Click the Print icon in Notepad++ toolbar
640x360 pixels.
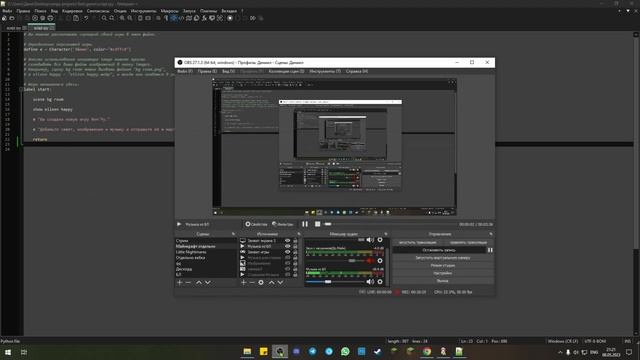(51, 18)
